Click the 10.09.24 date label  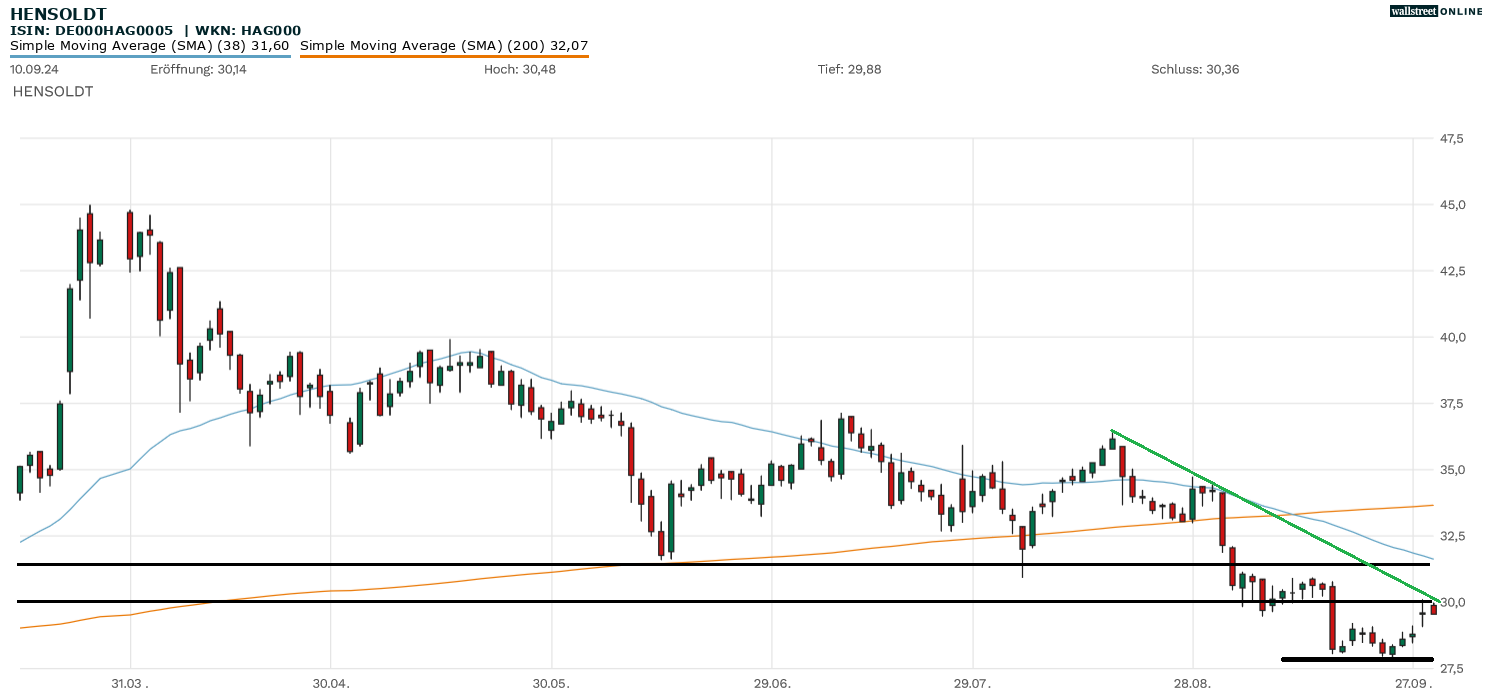click(34, 69)
